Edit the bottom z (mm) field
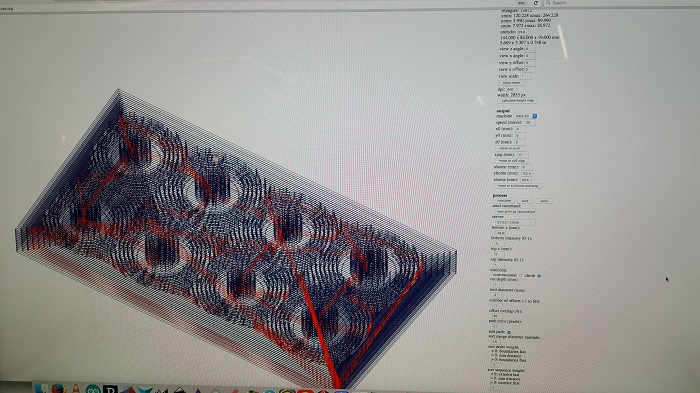The width and height of the screenshot is (700, 393). pyautogui.click(x=501, y=233)
